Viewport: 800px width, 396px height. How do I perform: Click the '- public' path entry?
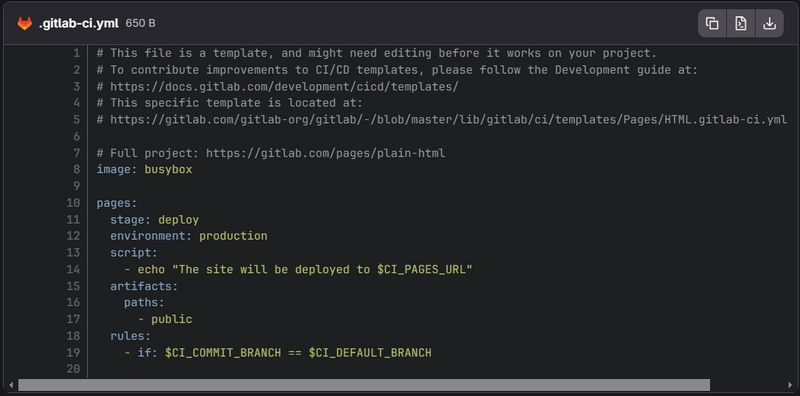coord(165,319)
